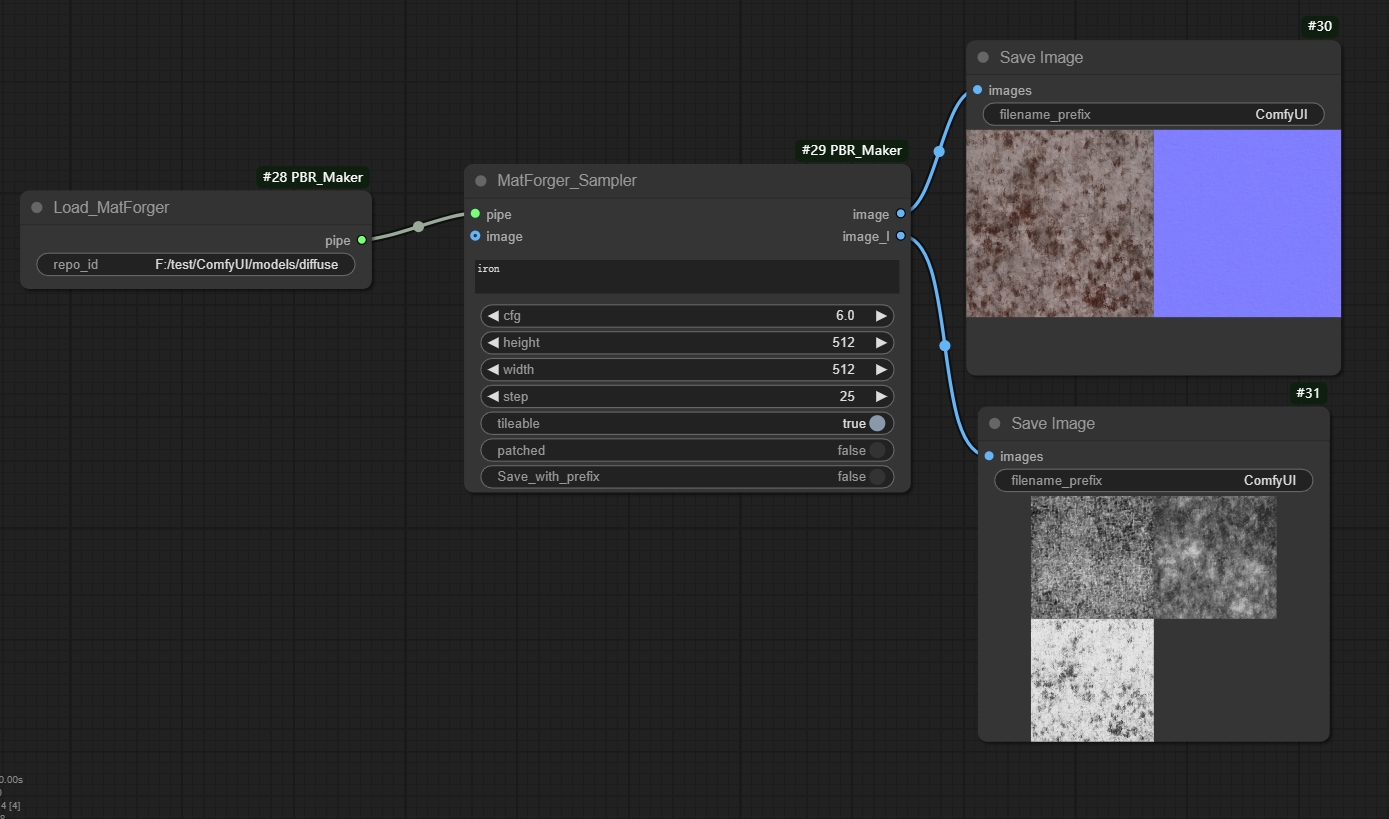The height and width of the screenshot is (819, 1389).
Task: Increase the step count with right arrow
Action: pos(881,397)
